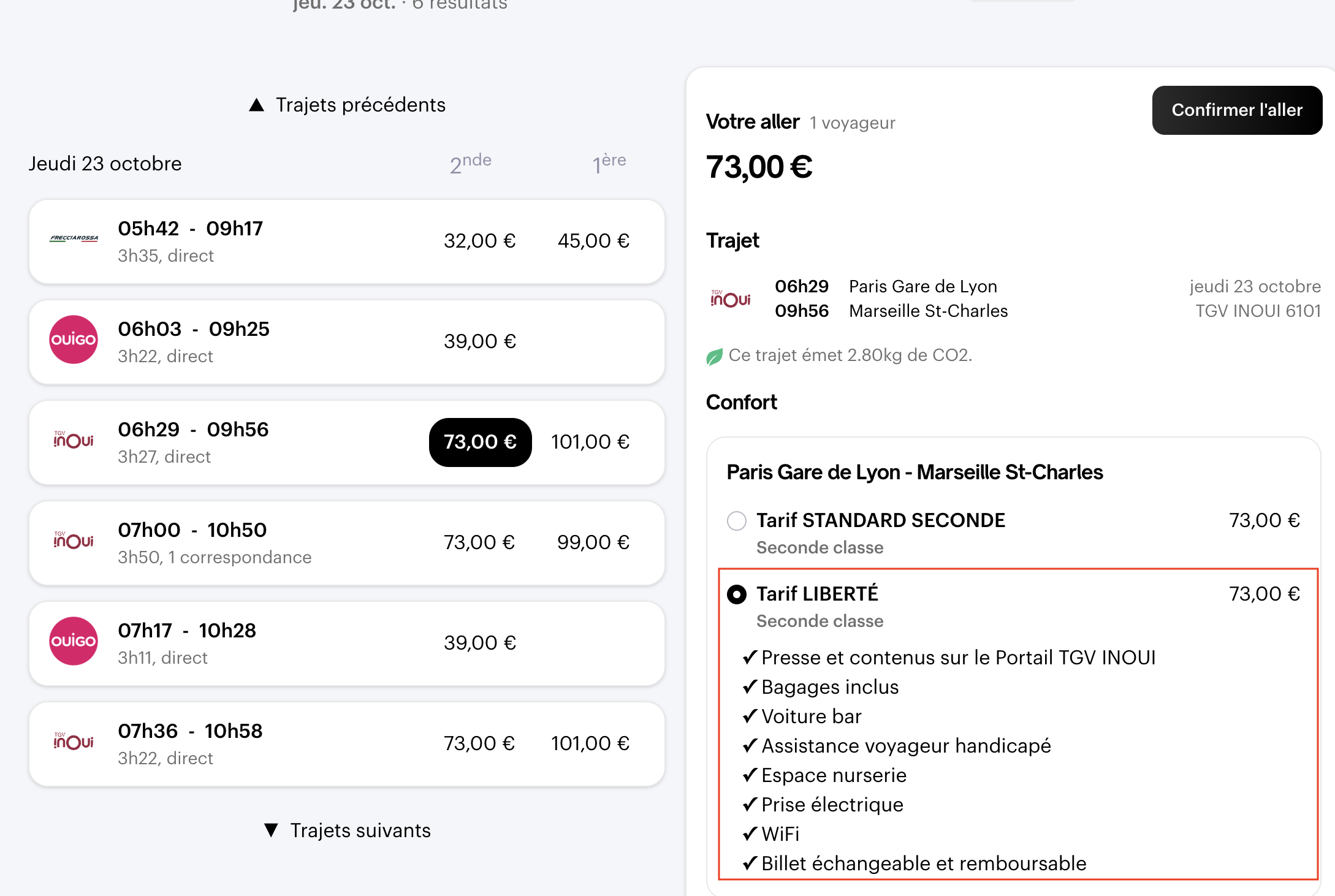Click the green CO2 leaf icon

[x=714, y=357]
